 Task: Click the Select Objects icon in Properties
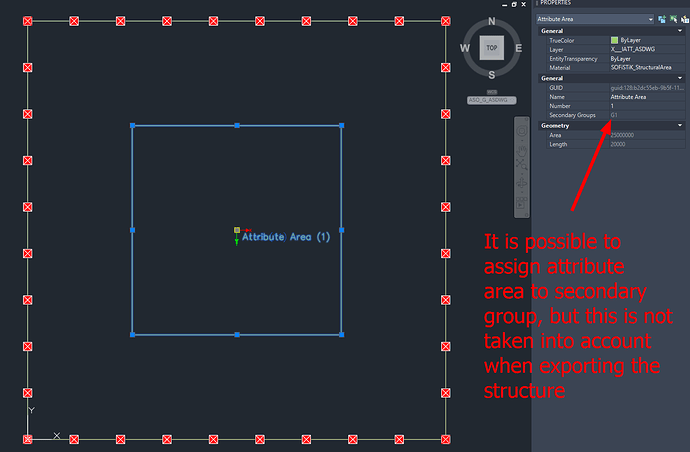click(x=673, y=19)
